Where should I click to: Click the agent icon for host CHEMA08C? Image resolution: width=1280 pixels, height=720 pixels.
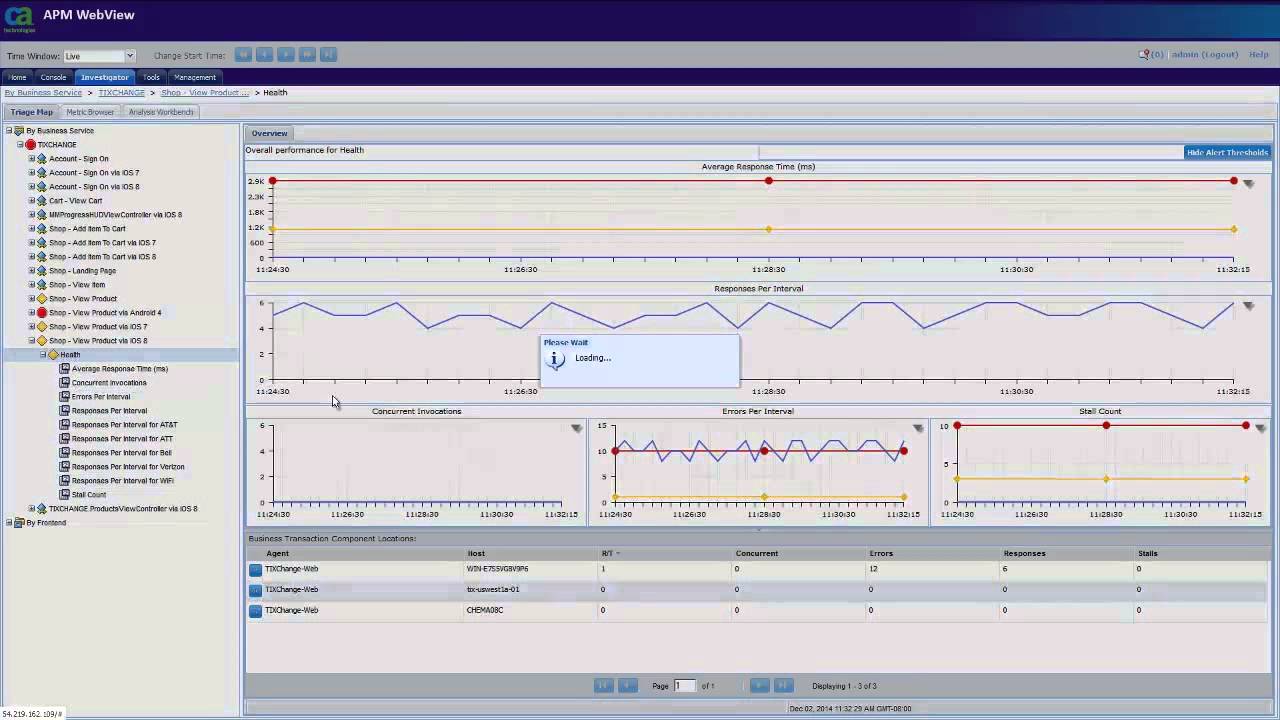[x=255, y=610]
